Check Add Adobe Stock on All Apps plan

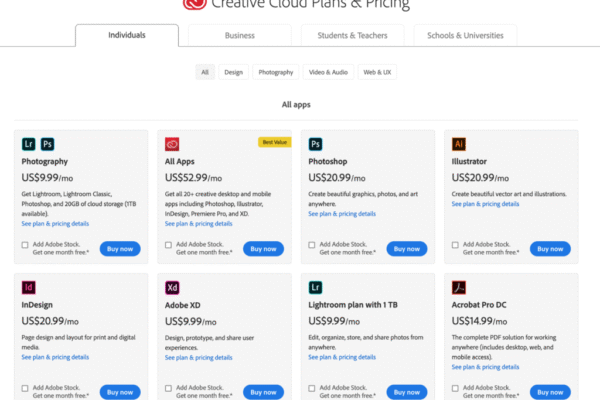[168, 245]
